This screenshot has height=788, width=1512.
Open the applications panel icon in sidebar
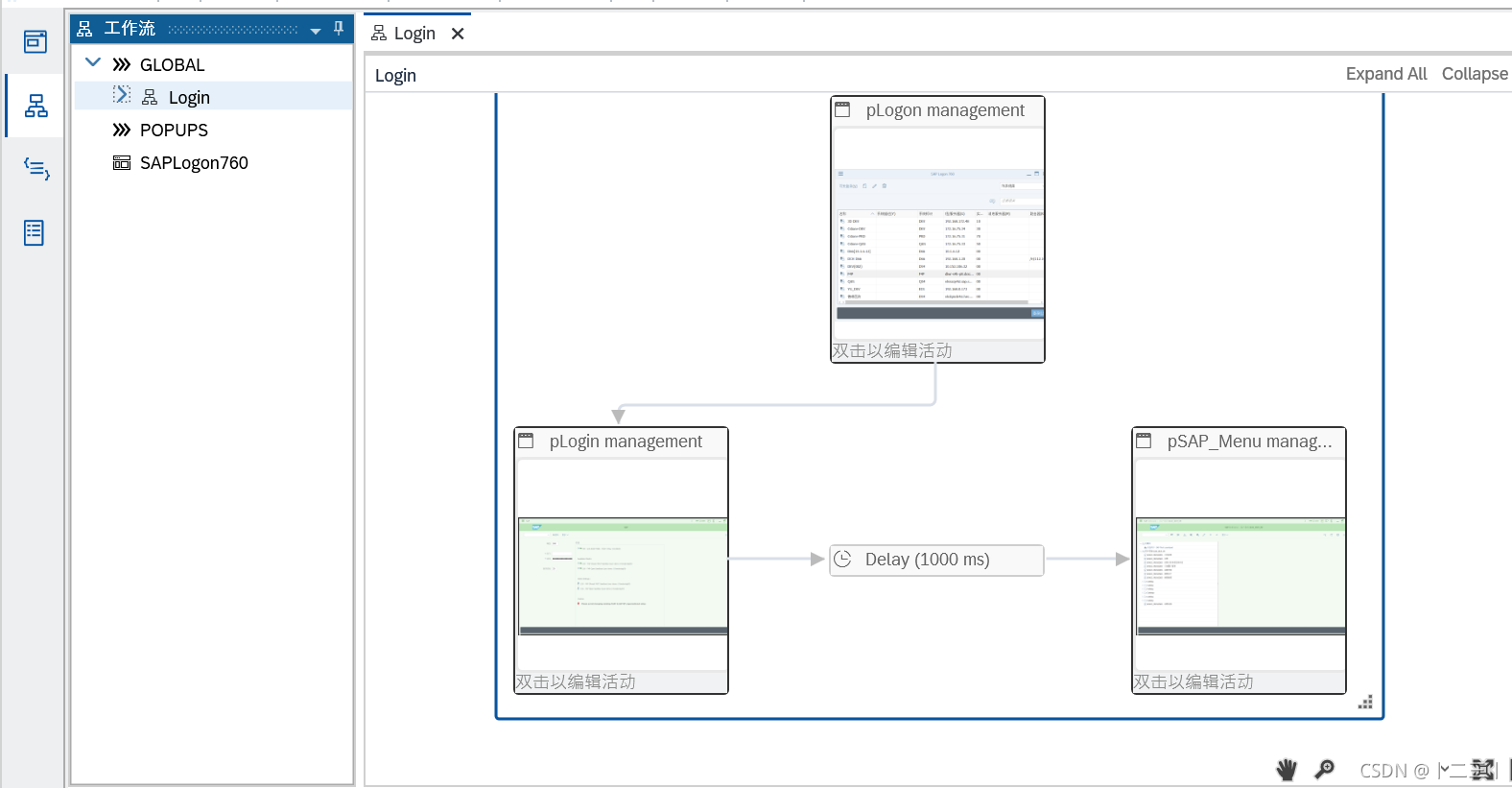pyautogui.click(x=35, y=42)
